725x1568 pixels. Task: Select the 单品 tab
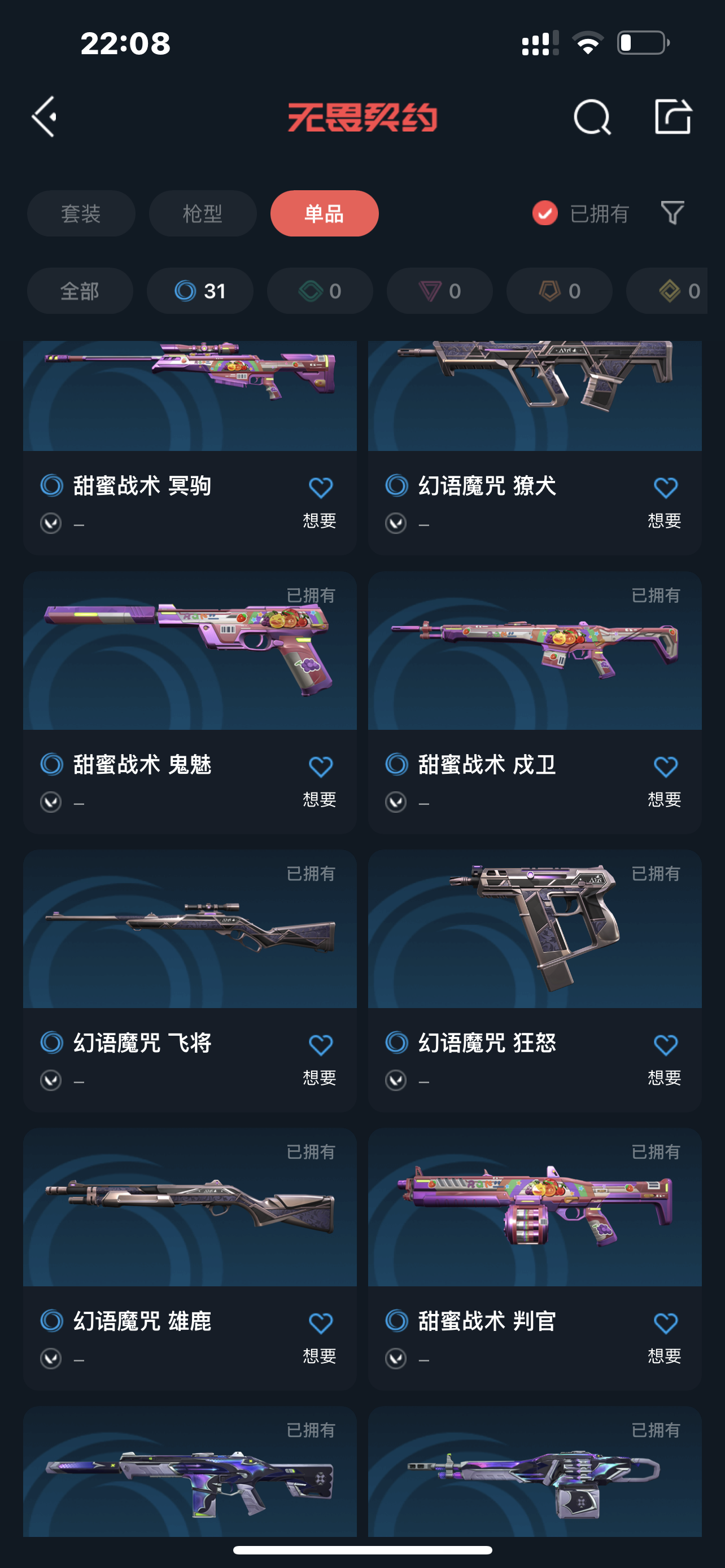[325, 214]
